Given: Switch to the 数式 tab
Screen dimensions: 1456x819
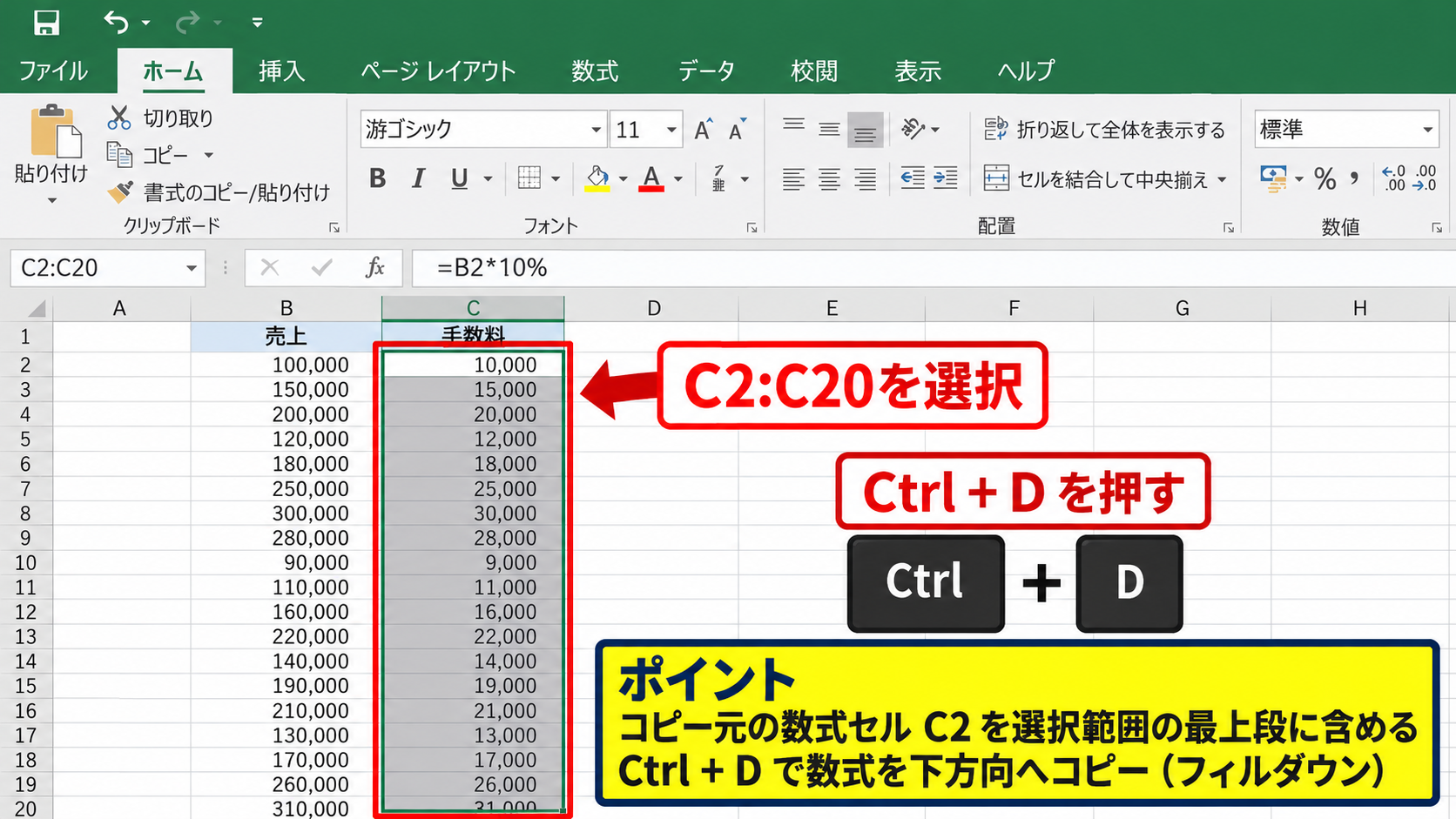Looking at the screenshot, I should point(595,70).
